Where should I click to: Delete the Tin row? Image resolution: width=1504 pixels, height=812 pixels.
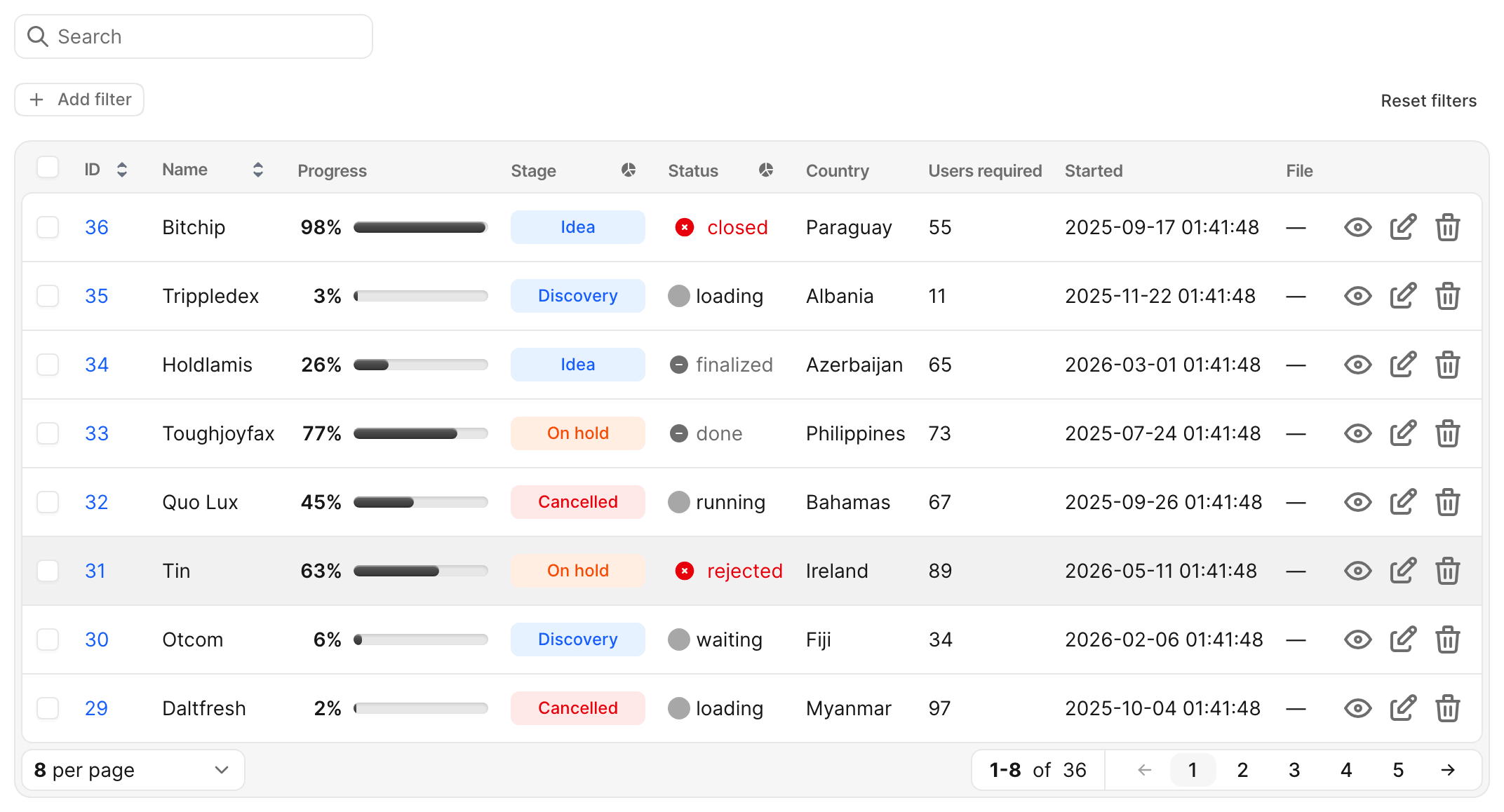[1447, 571]
